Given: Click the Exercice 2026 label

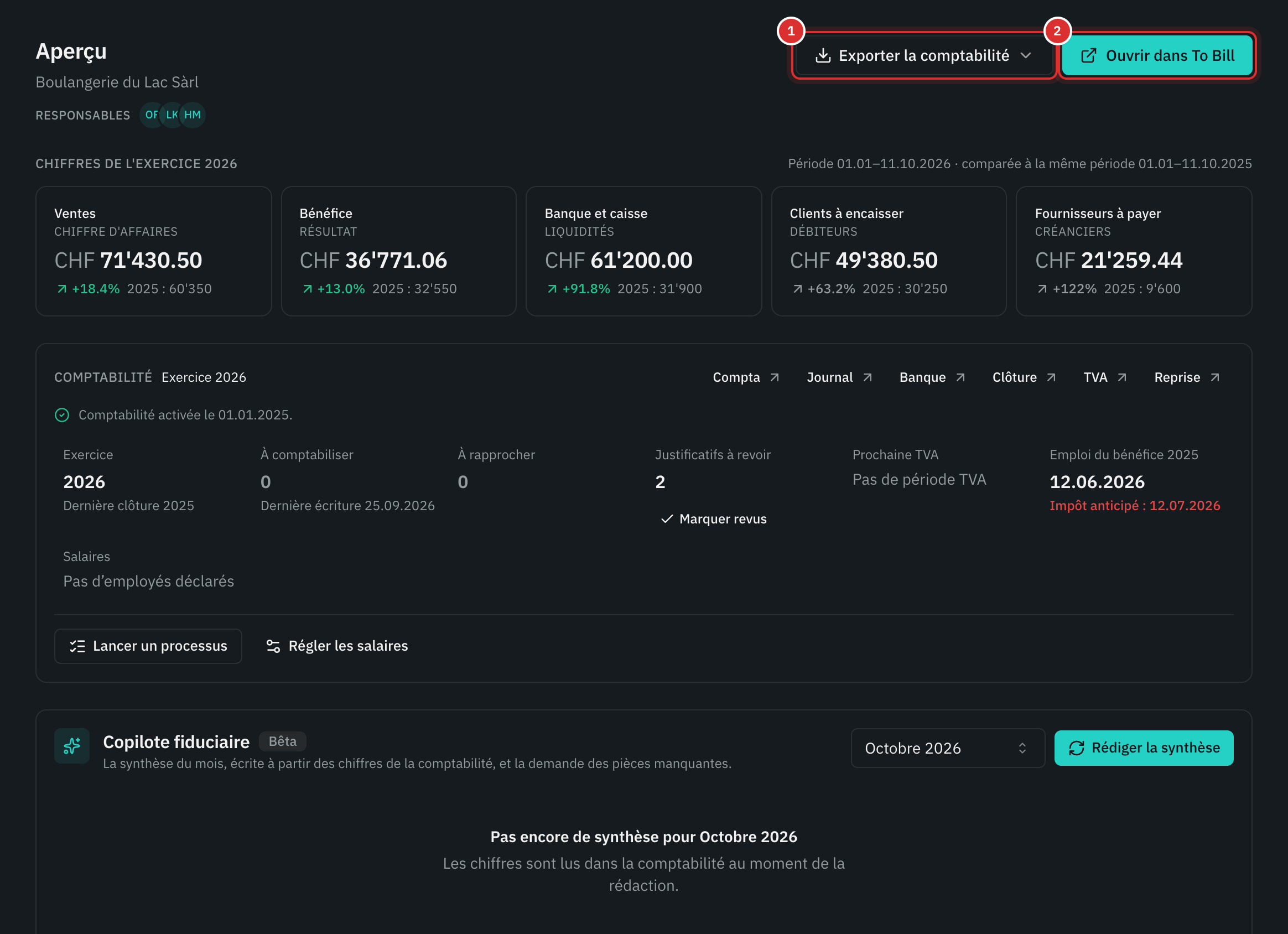Looking at the screenshot, I should tap(204, 377).
